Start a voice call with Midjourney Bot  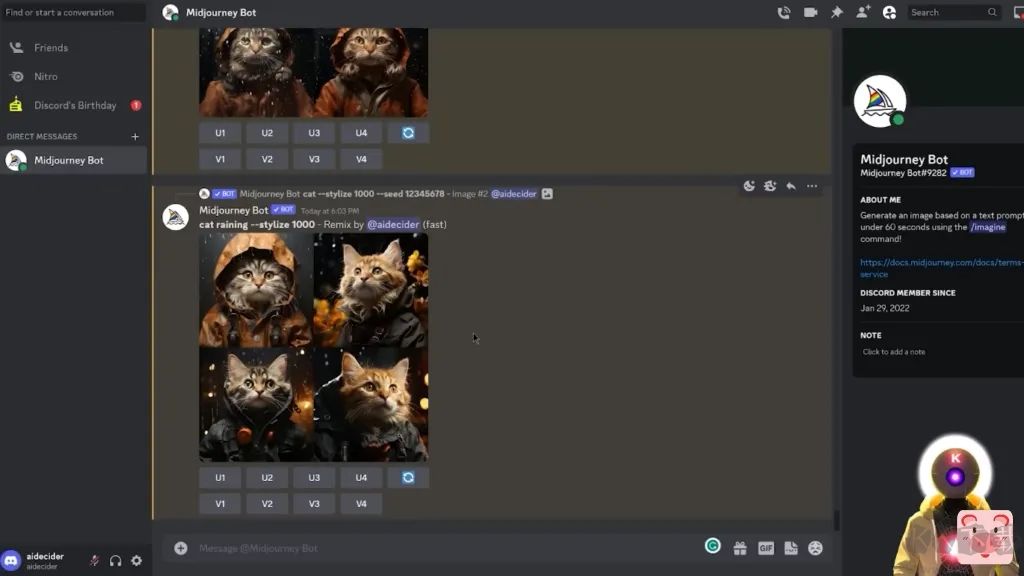(x=784, y=12)
